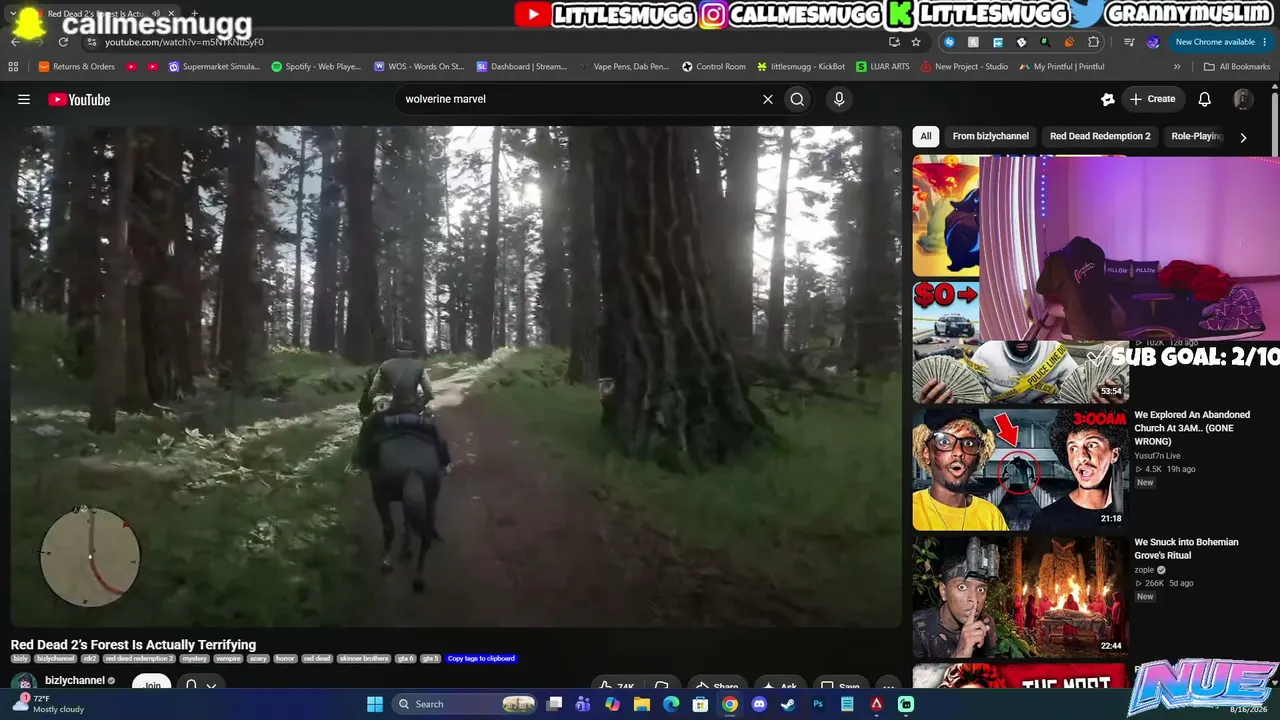Open 'Vape Pens, Dab Pen...' bookmark
Image resolution: width=1280 pixels, height=720 pixels.
[x=623, y=67]
